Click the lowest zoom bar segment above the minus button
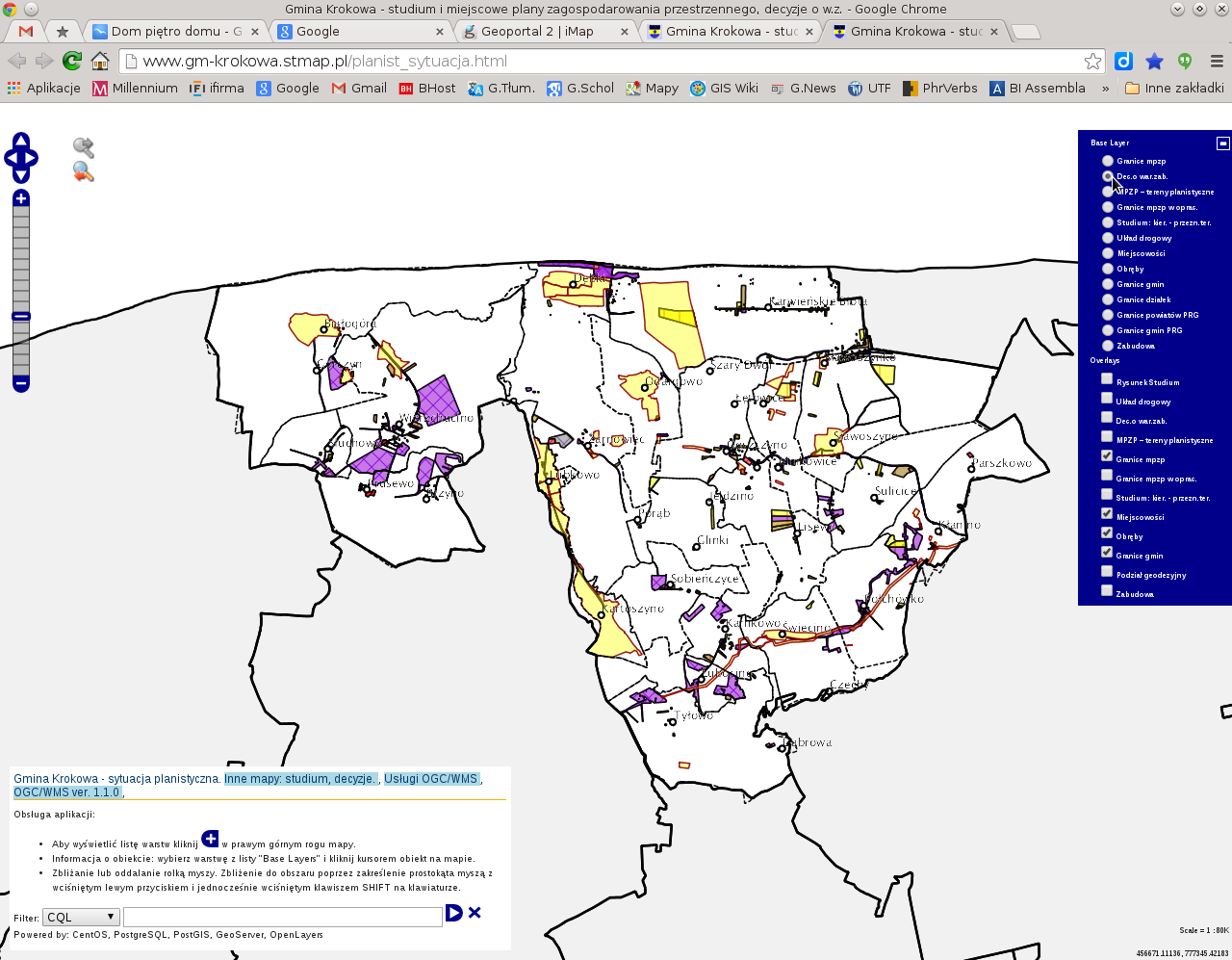 pos(21,370)
